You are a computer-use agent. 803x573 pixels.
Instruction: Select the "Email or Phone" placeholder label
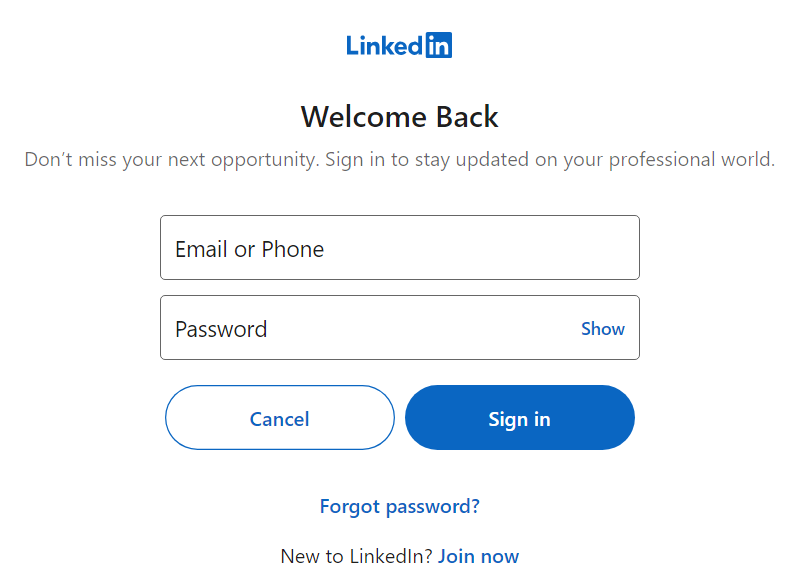pyautogui.click(x=249, y=249)
